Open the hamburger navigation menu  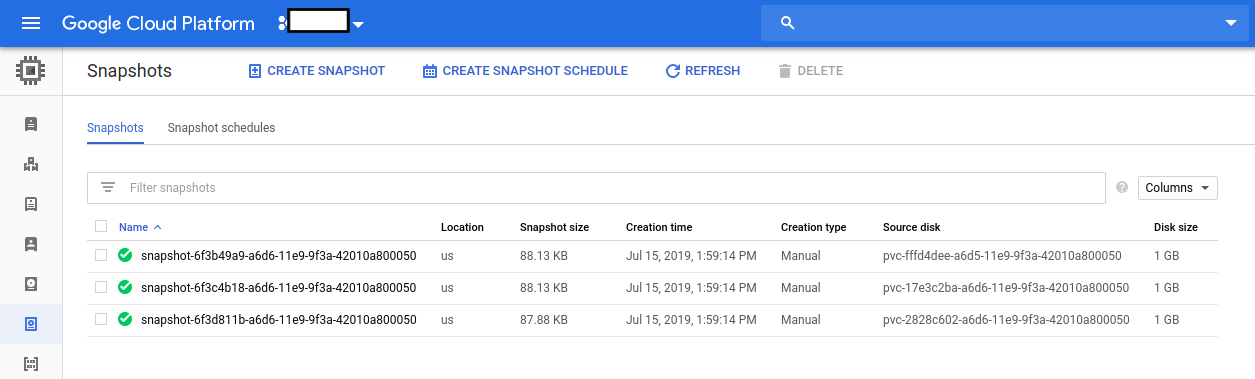point(31,23)
